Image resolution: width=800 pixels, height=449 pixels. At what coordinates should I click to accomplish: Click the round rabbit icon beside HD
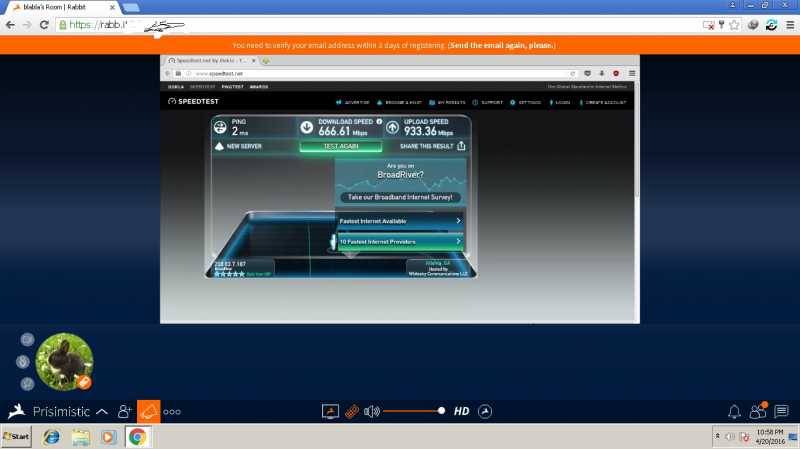[485, 411]
